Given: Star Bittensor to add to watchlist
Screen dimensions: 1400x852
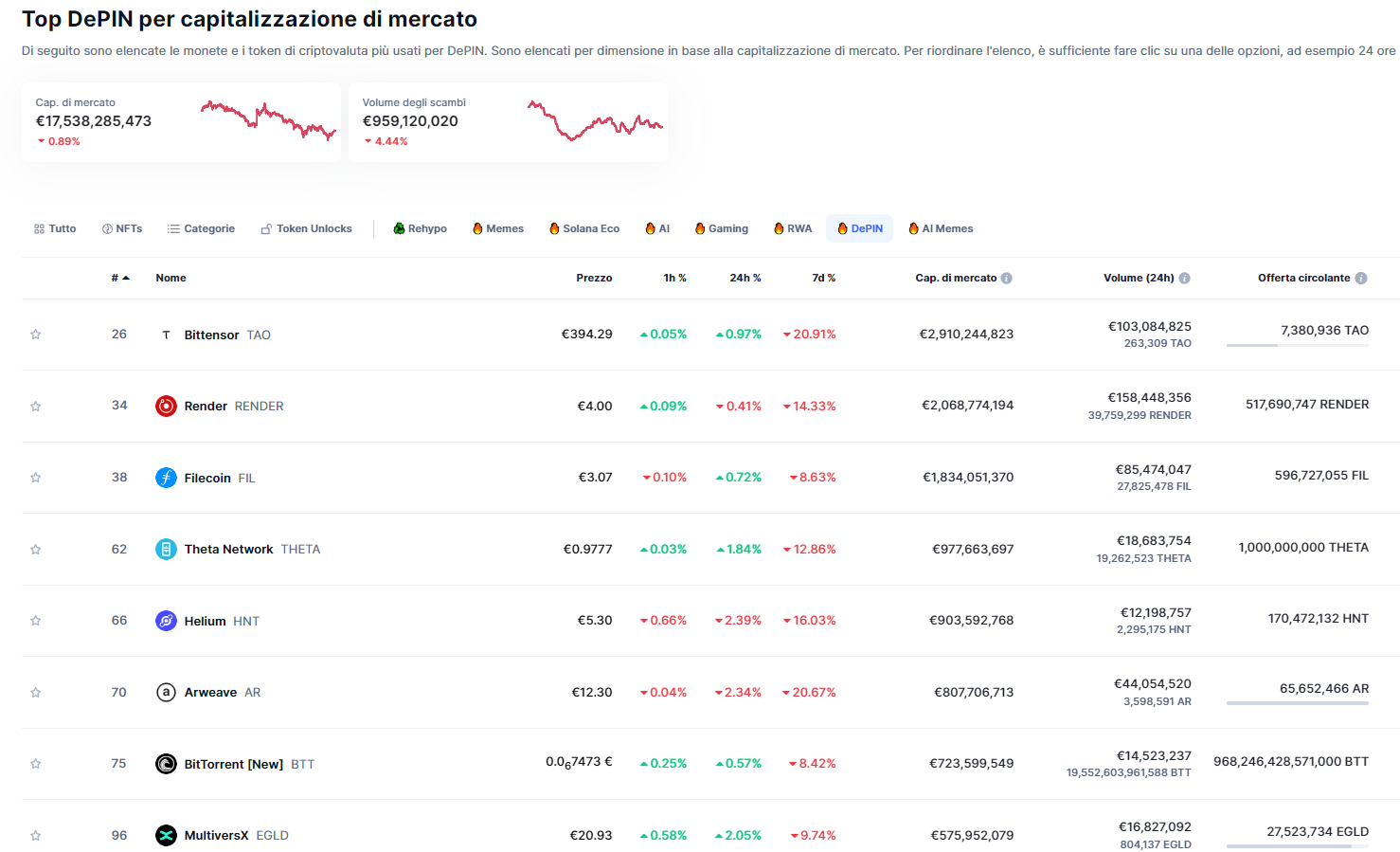Looking at the screenshot, I should pyautogui.click(x=35, y=335).
